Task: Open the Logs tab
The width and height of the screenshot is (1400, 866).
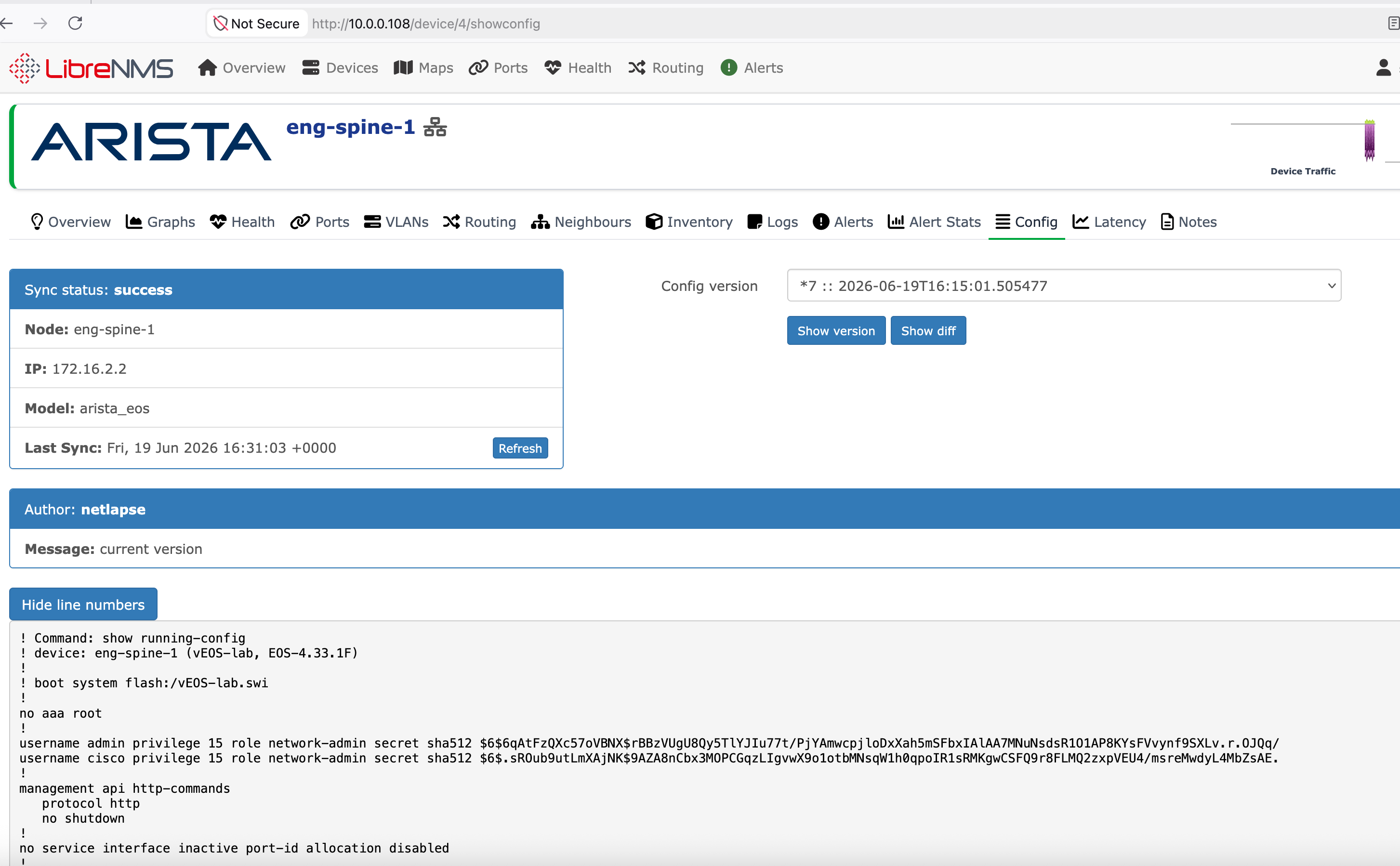Action: click(773, 222)
